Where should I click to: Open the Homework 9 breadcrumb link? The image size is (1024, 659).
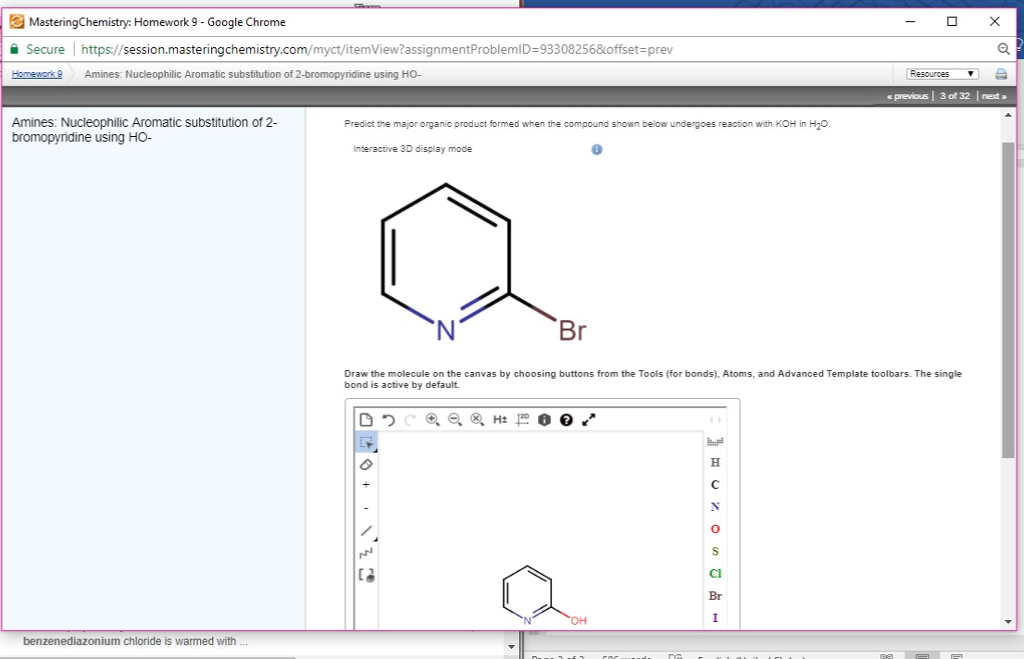[36, 73]
